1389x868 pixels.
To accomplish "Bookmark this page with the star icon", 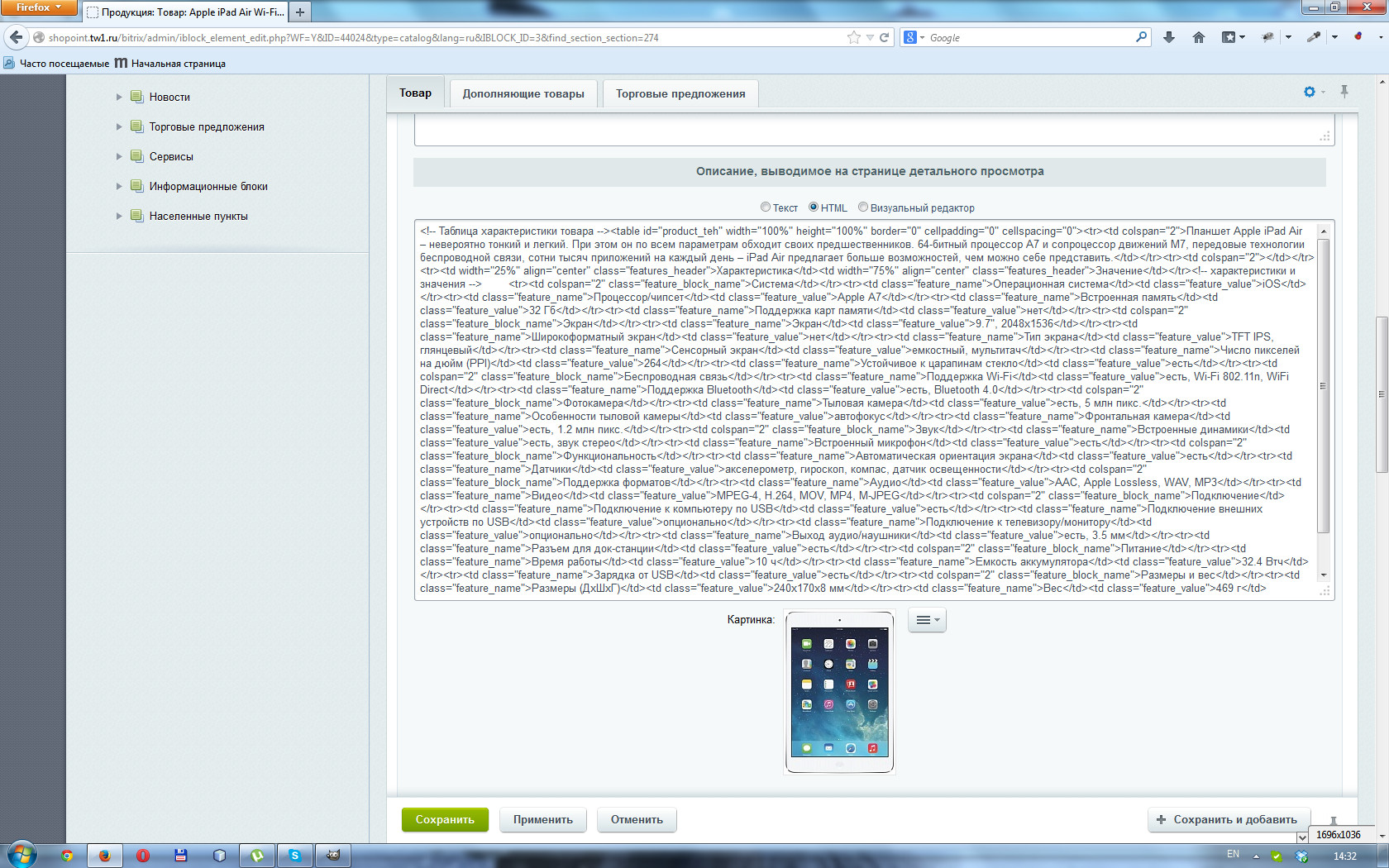I will (x=854, y=37).
